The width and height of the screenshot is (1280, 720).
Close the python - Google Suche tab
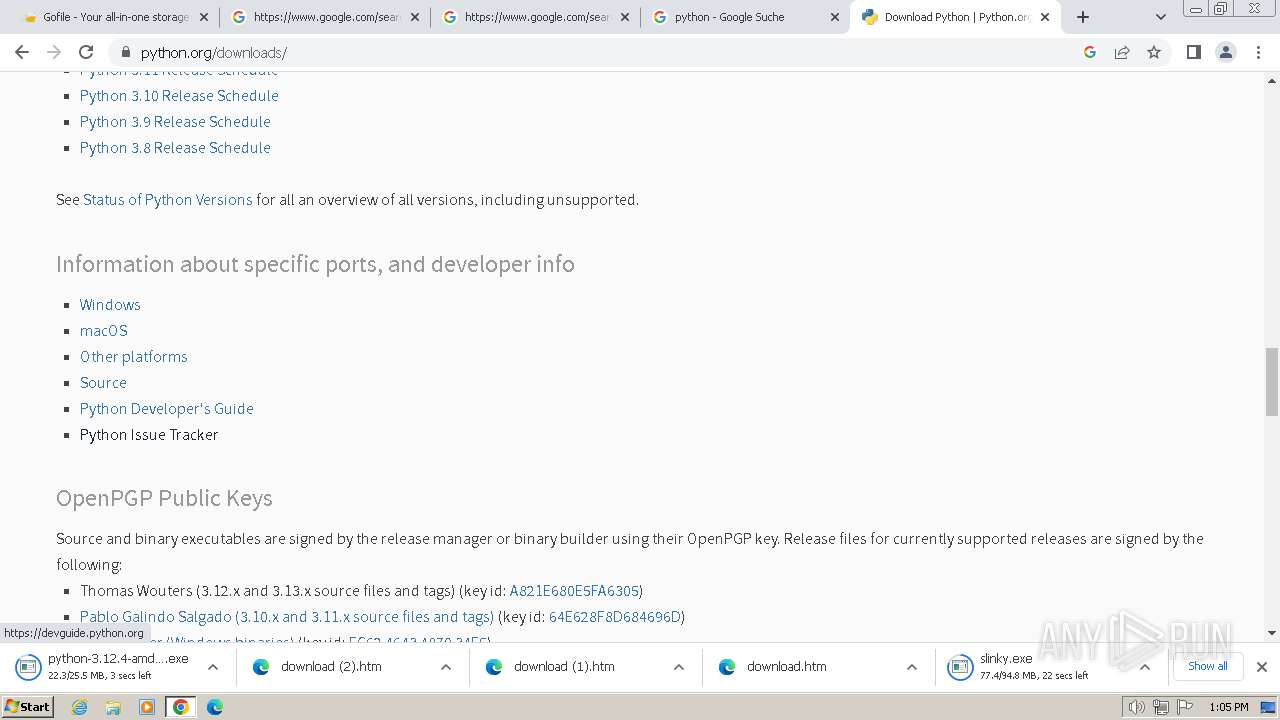click(835, 17)
